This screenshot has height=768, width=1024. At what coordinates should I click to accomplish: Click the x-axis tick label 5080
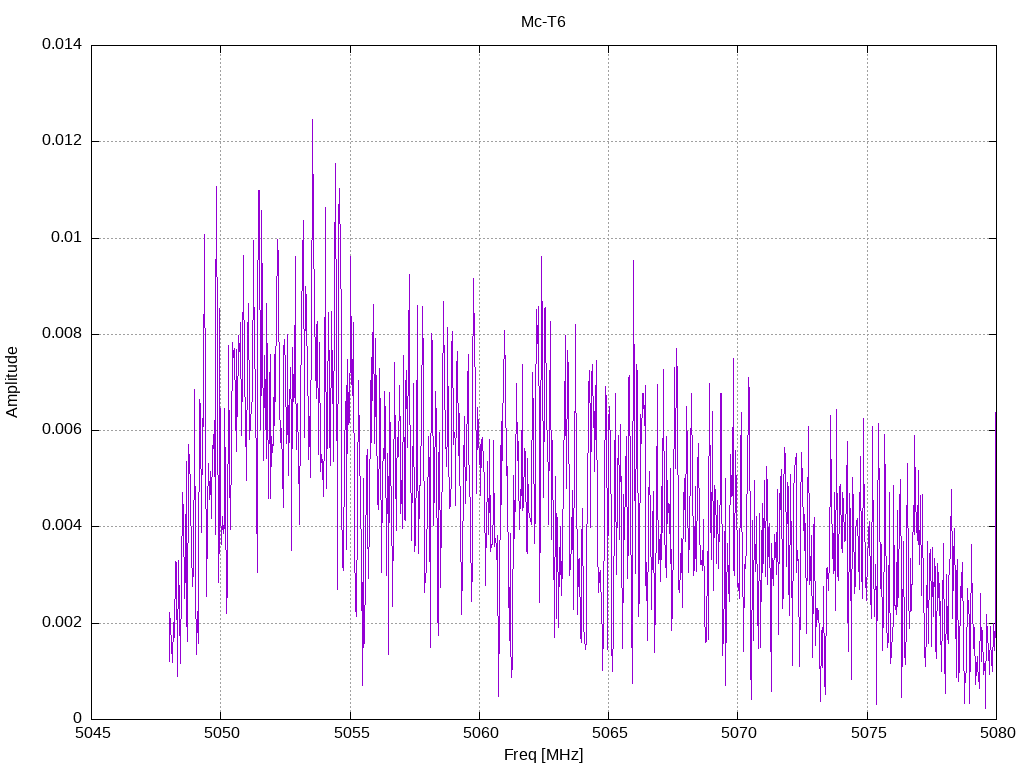[x=997, y=733]
